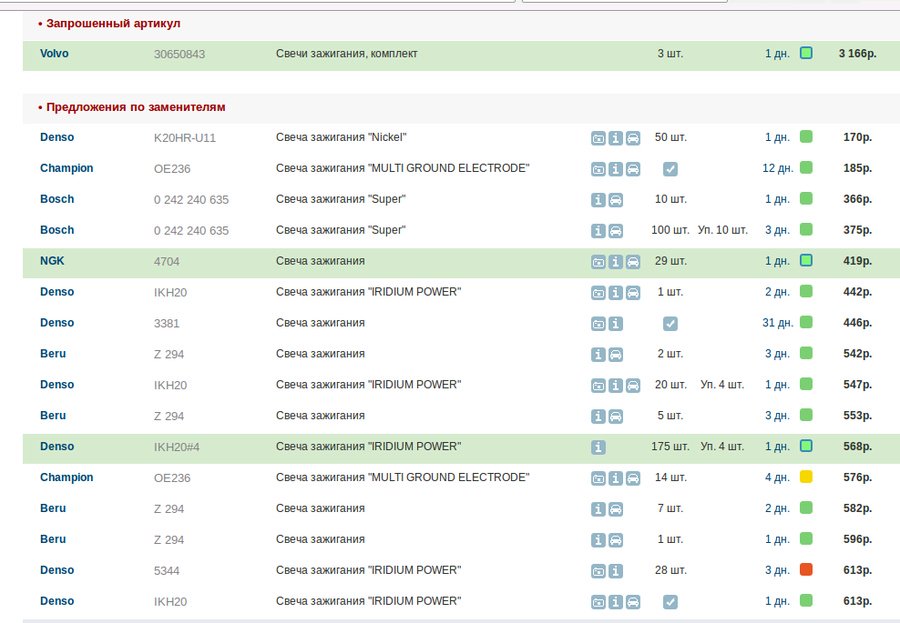Open car icon in Bosch 366р. row
Screen dimensions: 900x623
point(615,200)
